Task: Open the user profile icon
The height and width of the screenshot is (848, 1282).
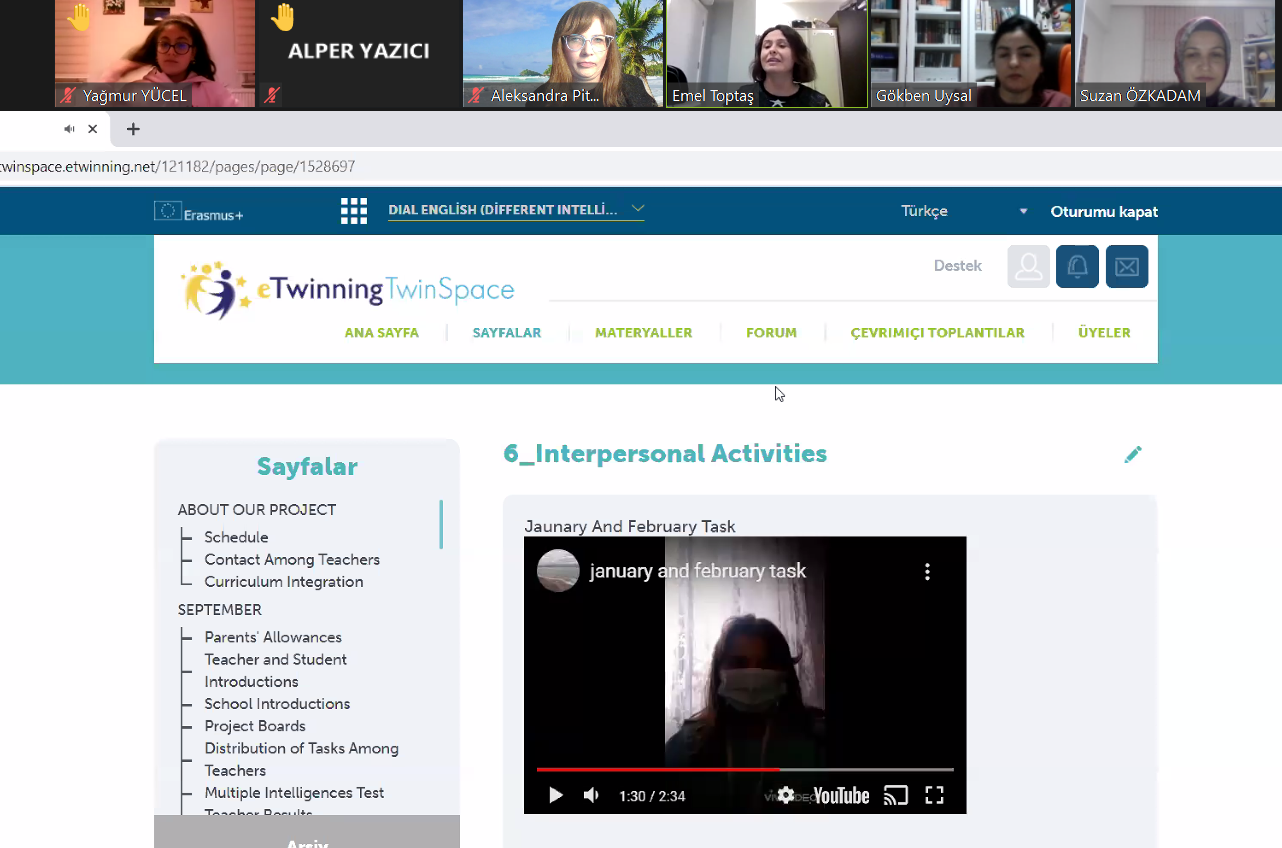Action: (x=1028, y=267)
